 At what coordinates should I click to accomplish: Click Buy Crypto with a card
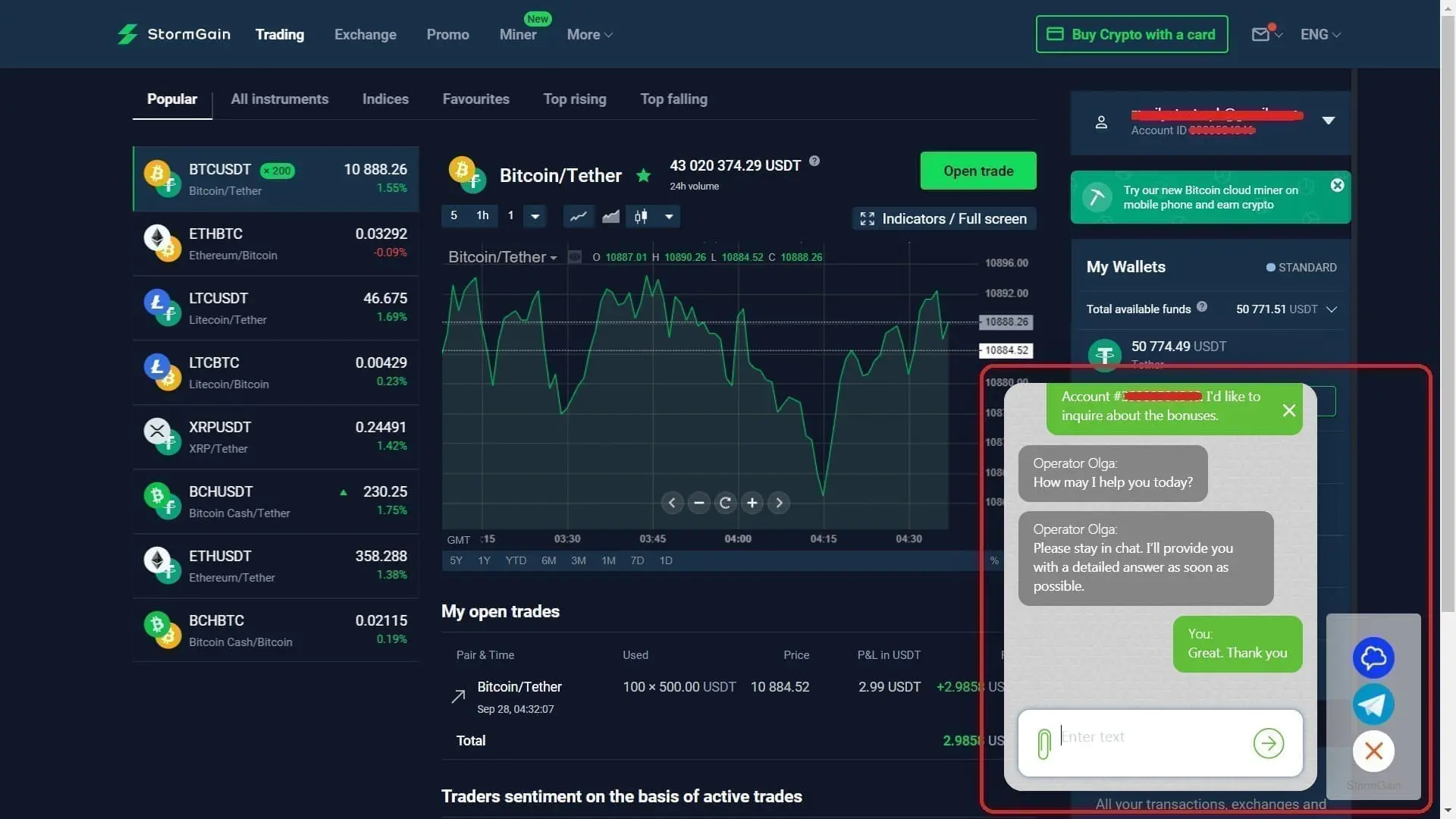coord(1131,34)
